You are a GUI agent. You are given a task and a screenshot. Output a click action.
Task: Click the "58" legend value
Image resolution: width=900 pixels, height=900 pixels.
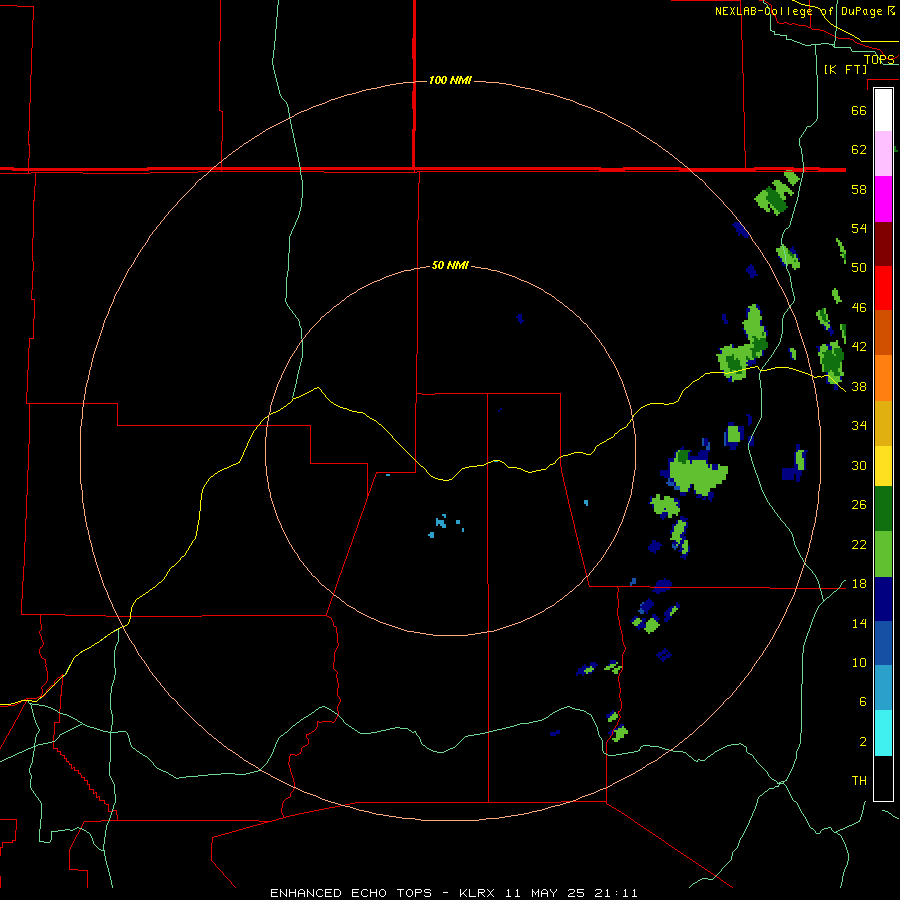point(859,189)
